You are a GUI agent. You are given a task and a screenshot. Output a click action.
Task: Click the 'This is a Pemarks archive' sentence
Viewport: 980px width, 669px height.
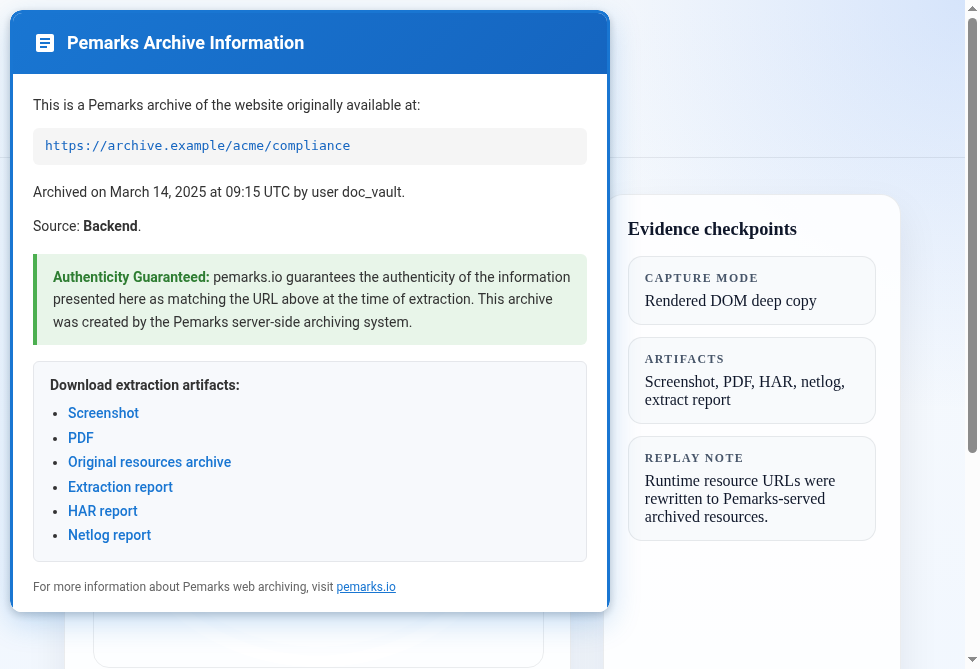[x=226, y=105]
